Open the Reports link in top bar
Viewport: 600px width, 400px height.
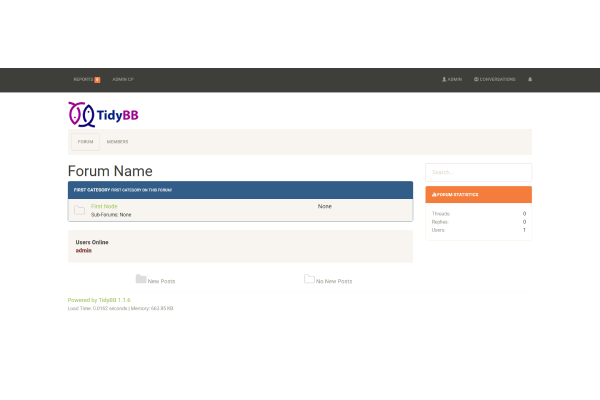[83, 80]
